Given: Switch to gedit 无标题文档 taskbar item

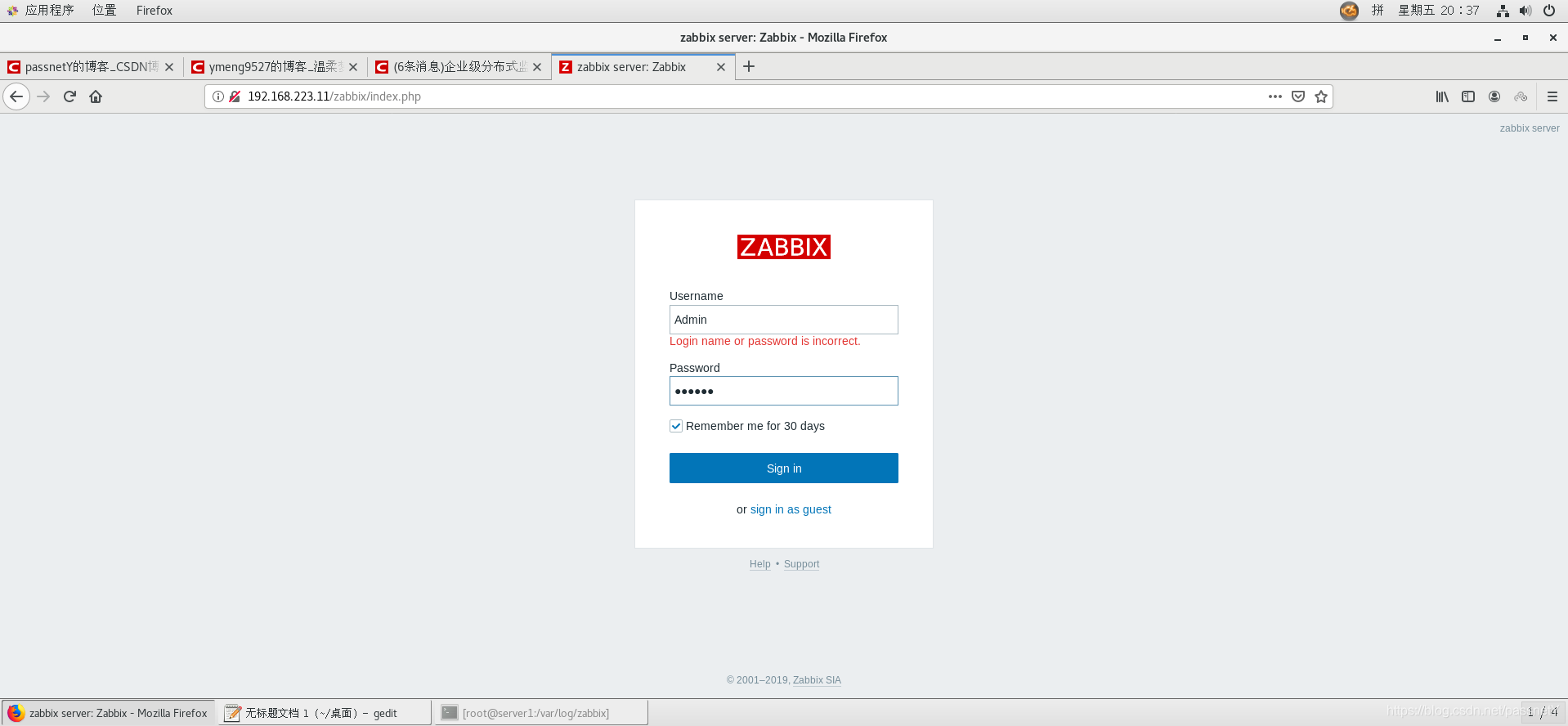Looking at the screenshot, I should pos(325,713).
